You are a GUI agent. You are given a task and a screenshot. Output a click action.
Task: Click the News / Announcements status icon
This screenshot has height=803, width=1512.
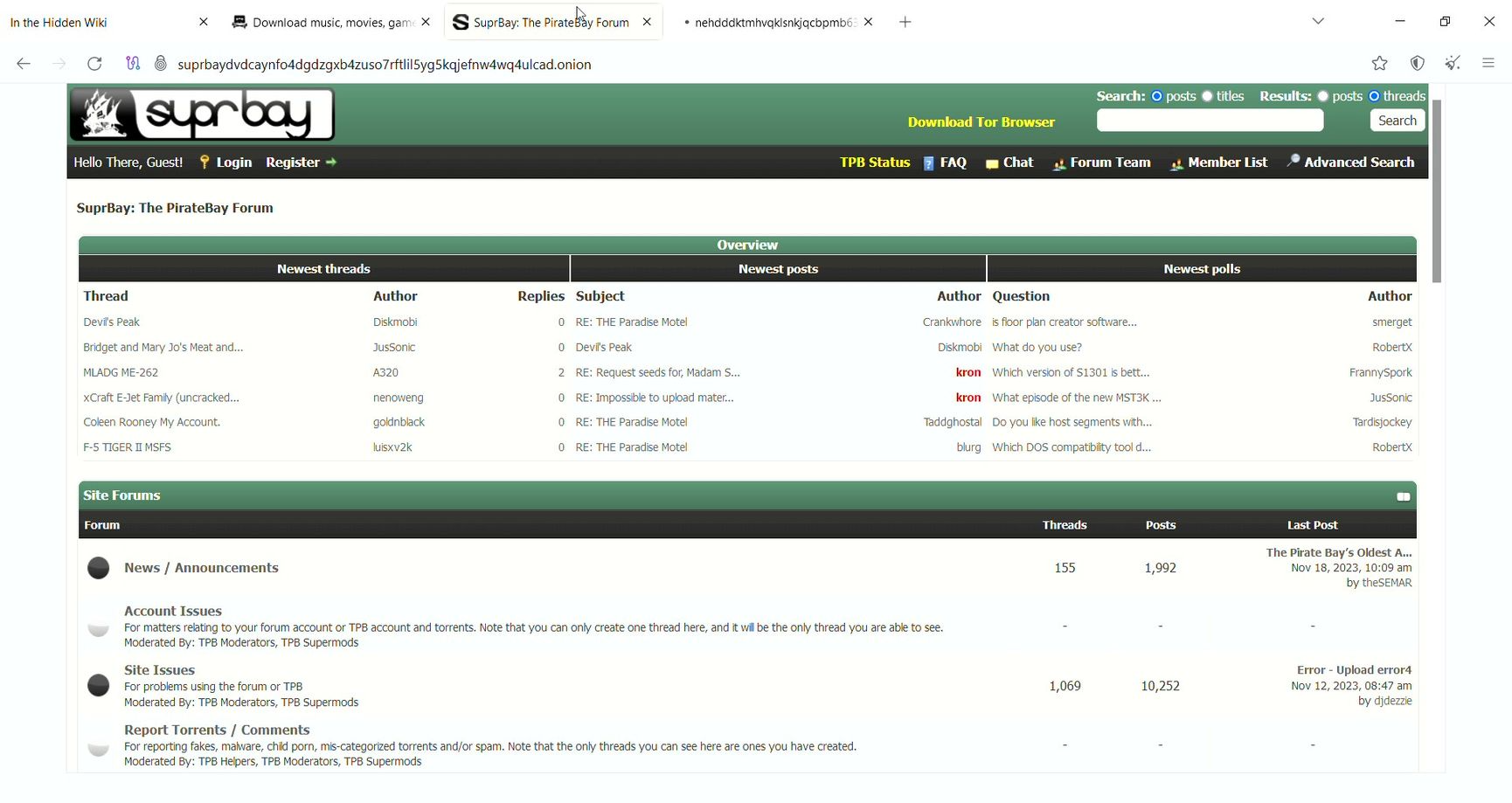click(x=99, y=568)
